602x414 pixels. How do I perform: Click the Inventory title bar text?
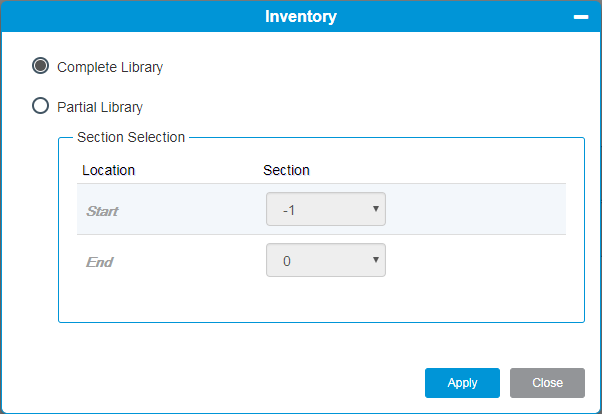301,17
